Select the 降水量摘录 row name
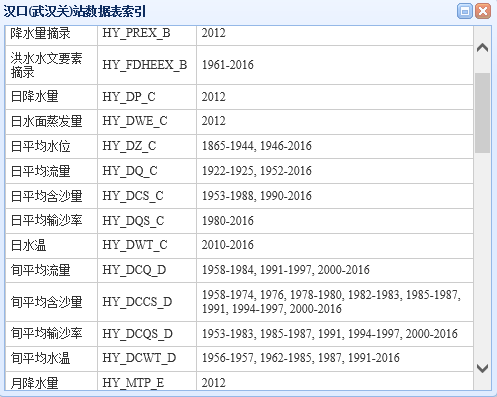Screen dimensions: 497x397 click(40, 33)
